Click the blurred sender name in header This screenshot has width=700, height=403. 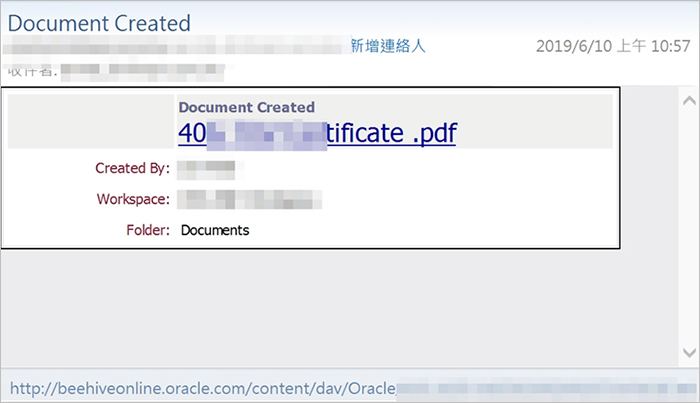[x=170, y=46]
